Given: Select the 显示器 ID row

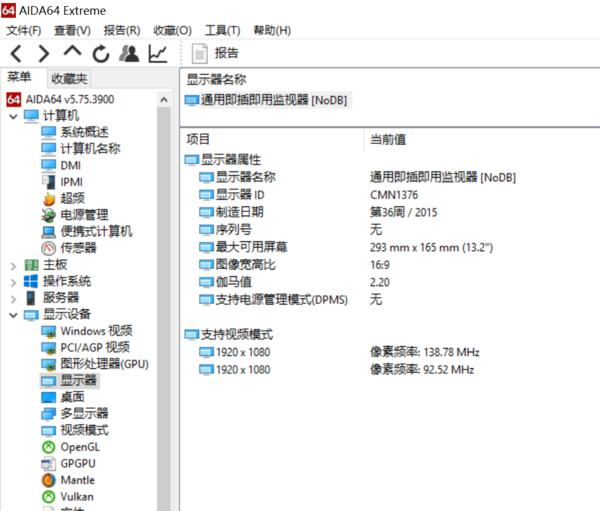Looking at the screenshot, I should 232,195.
